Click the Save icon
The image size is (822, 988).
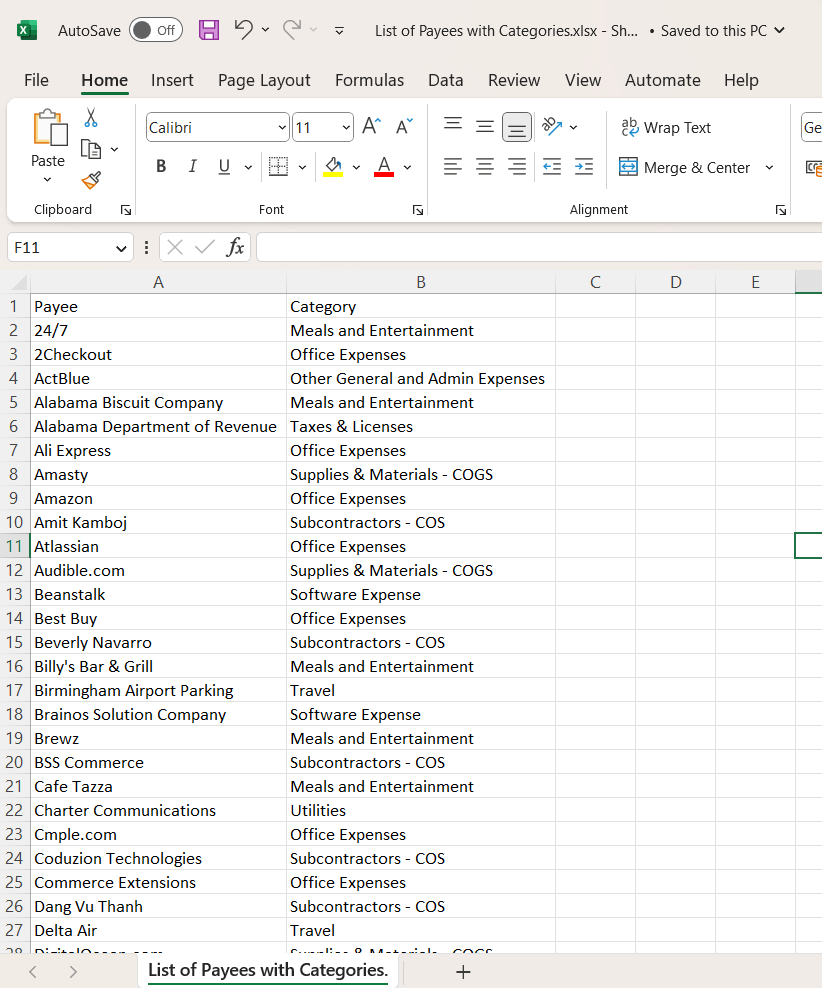(x=208, y=30)
